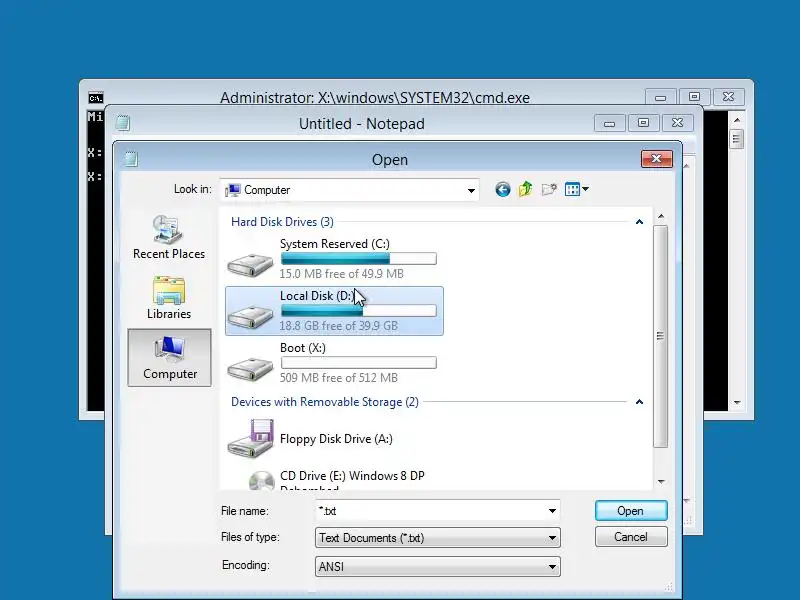The width and height of the screenshot is (800, 600).
Task: Minimize the cmd.exe window
Action: 660,97
